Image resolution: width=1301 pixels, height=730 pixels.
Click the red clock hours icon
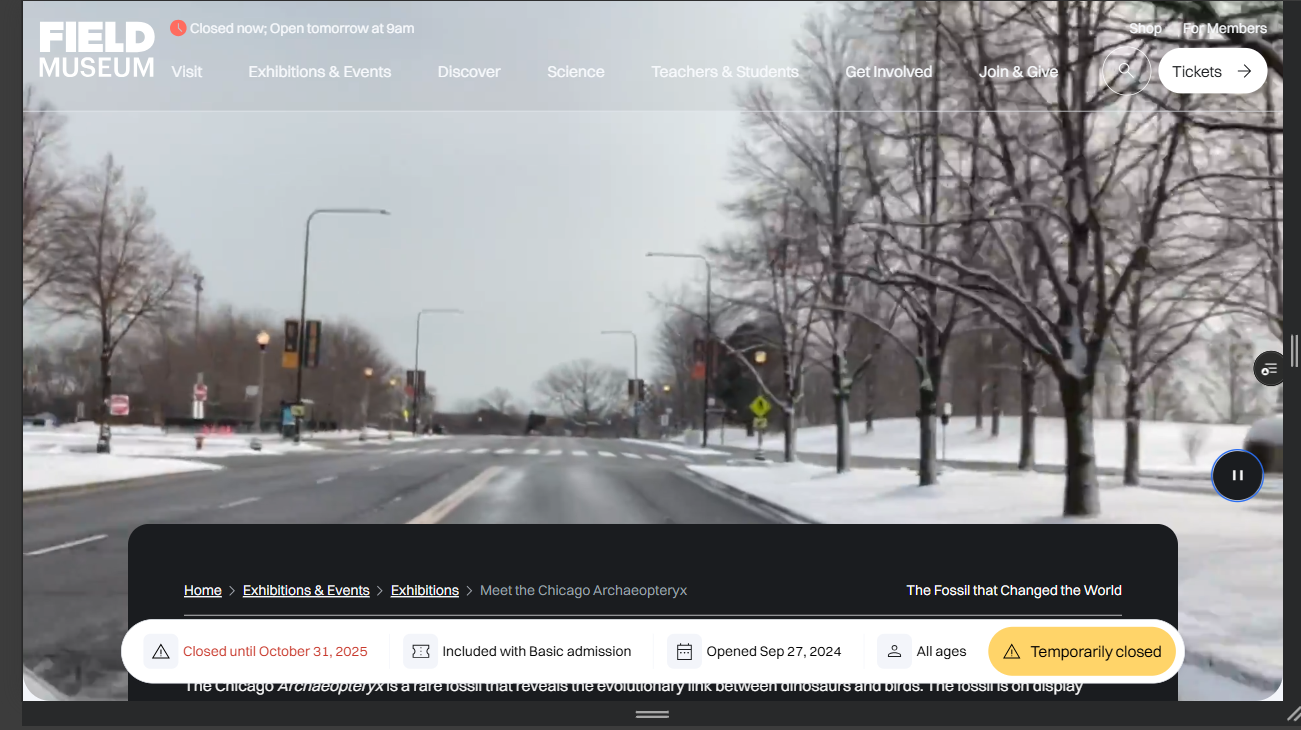coord(178,28)
